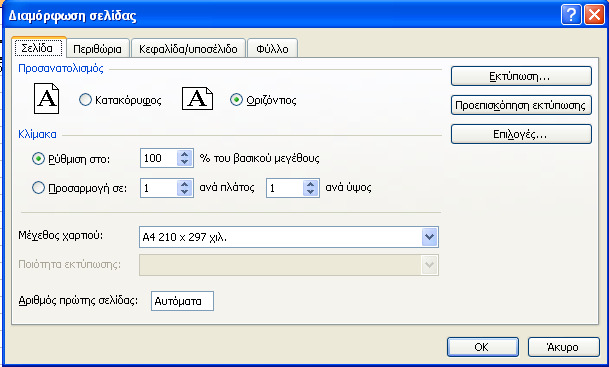
Task: Select the Κατακόρυφος radio button
Action: pyautogui.click(x=85, y=100)
